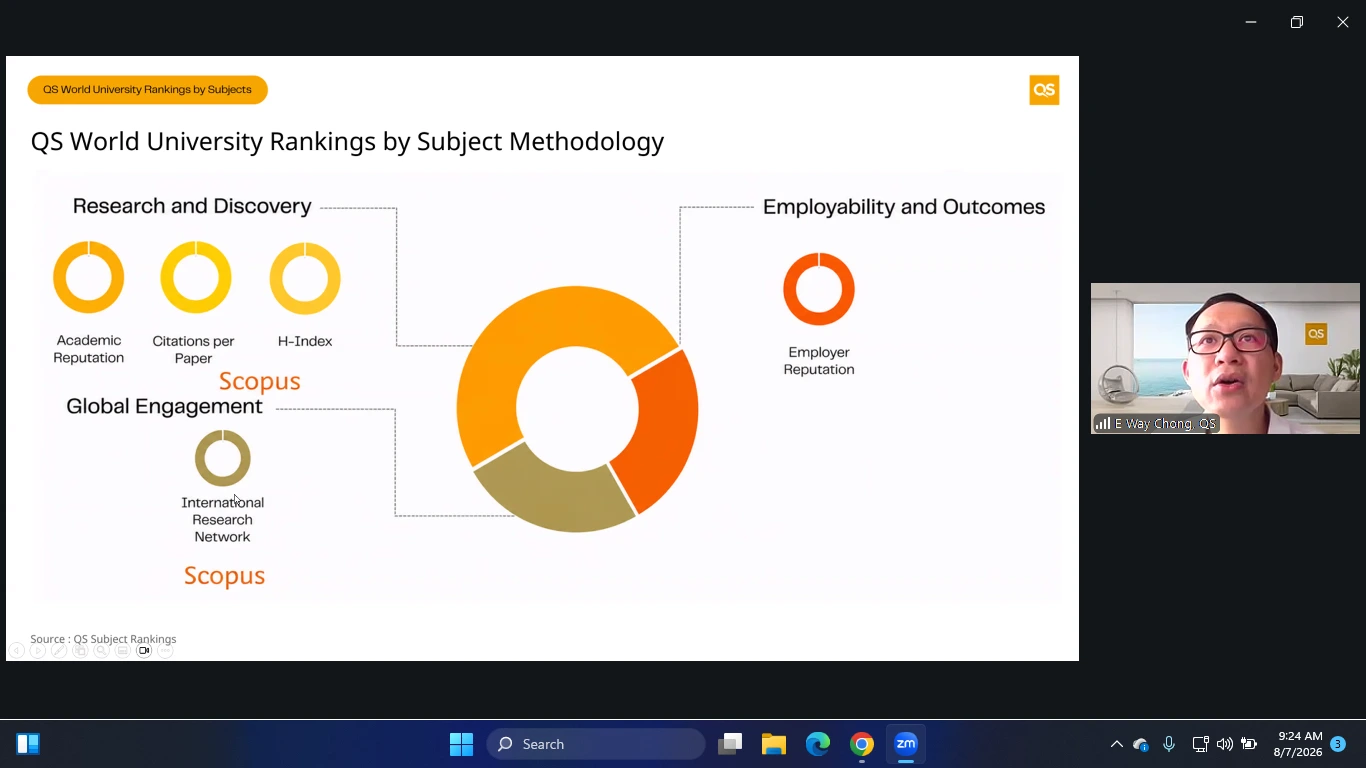Open the pen annotation tool on slide
The image size is (1366, 768).
59,651
